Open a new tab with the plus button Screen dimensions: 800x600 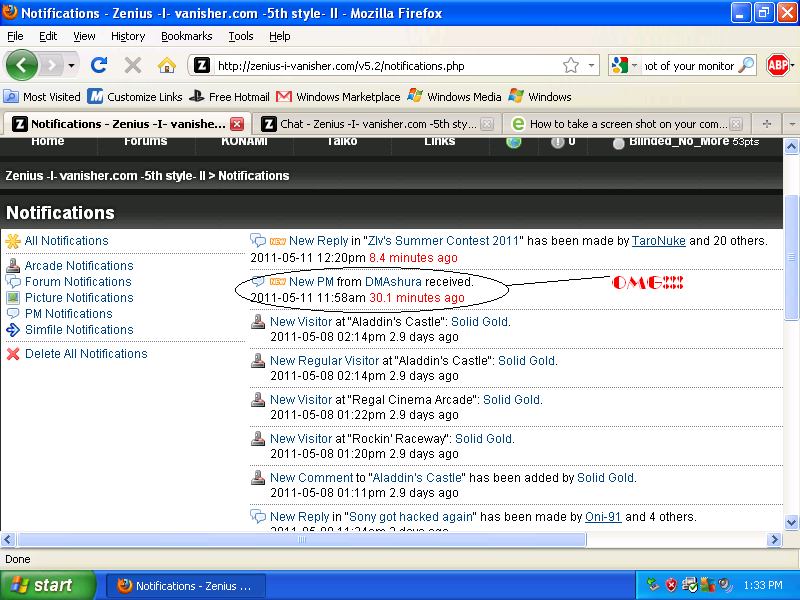pos(766,123)
